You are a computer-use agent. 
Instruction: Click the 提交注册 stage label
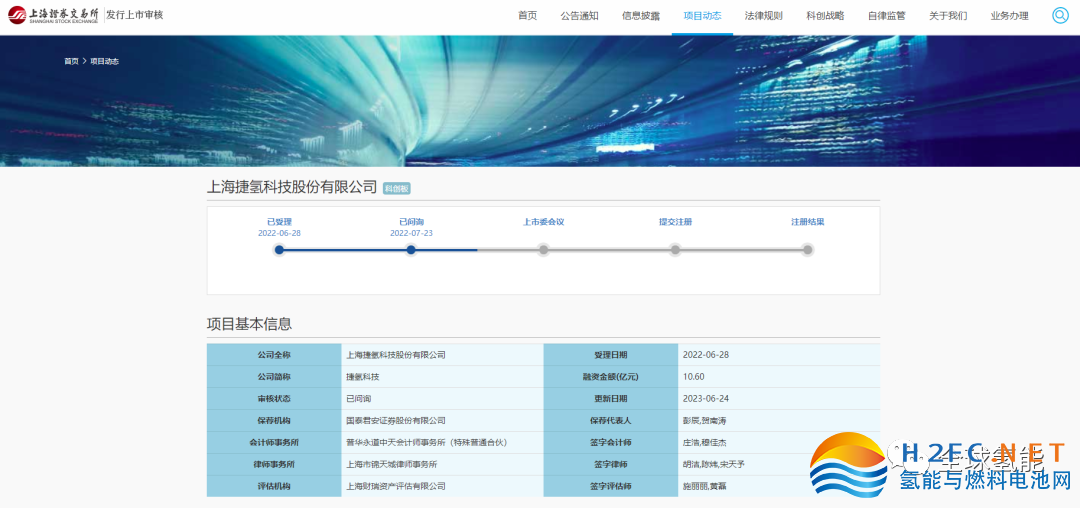676,222
